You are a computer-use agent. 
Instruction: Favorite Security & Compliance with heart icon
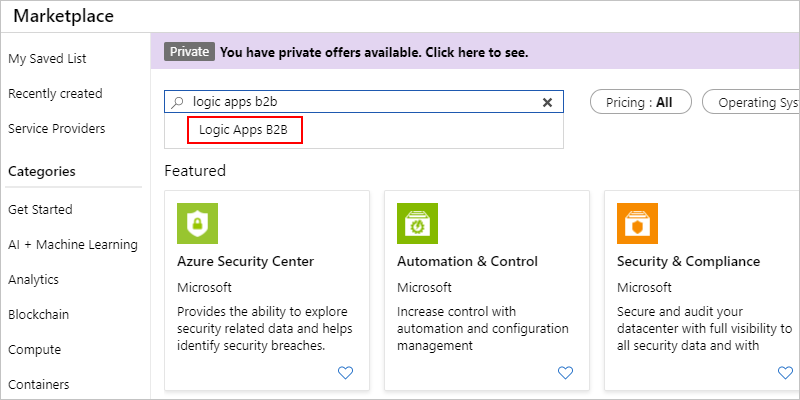pyautogui.click(x=785, y=373)
